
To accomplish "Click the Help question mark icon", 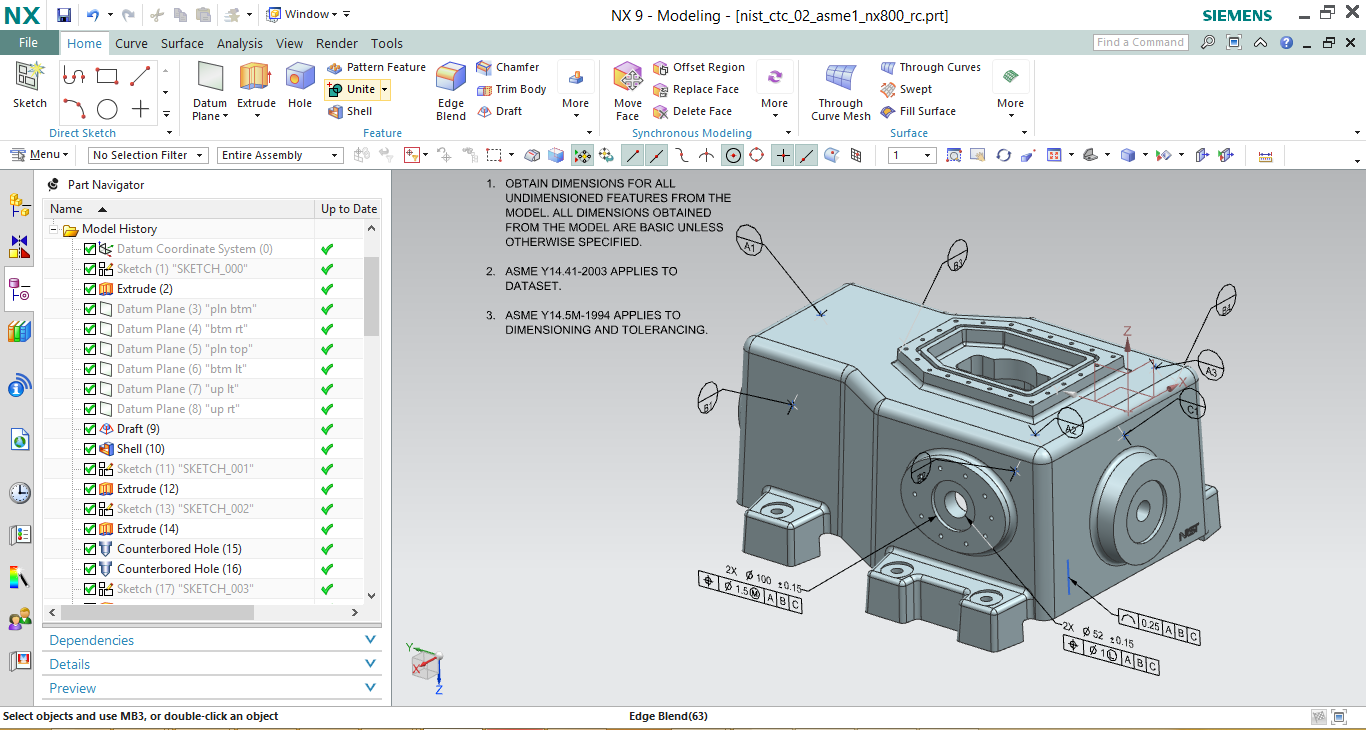I will [x=1286, y=43].
